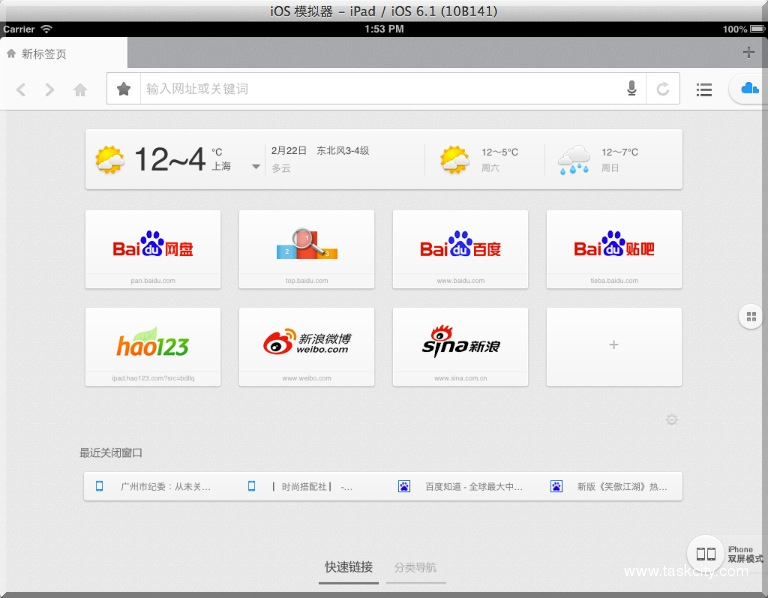Click the 最近关闭窗口 heading

pyautogui.click(x=111, y=453)
